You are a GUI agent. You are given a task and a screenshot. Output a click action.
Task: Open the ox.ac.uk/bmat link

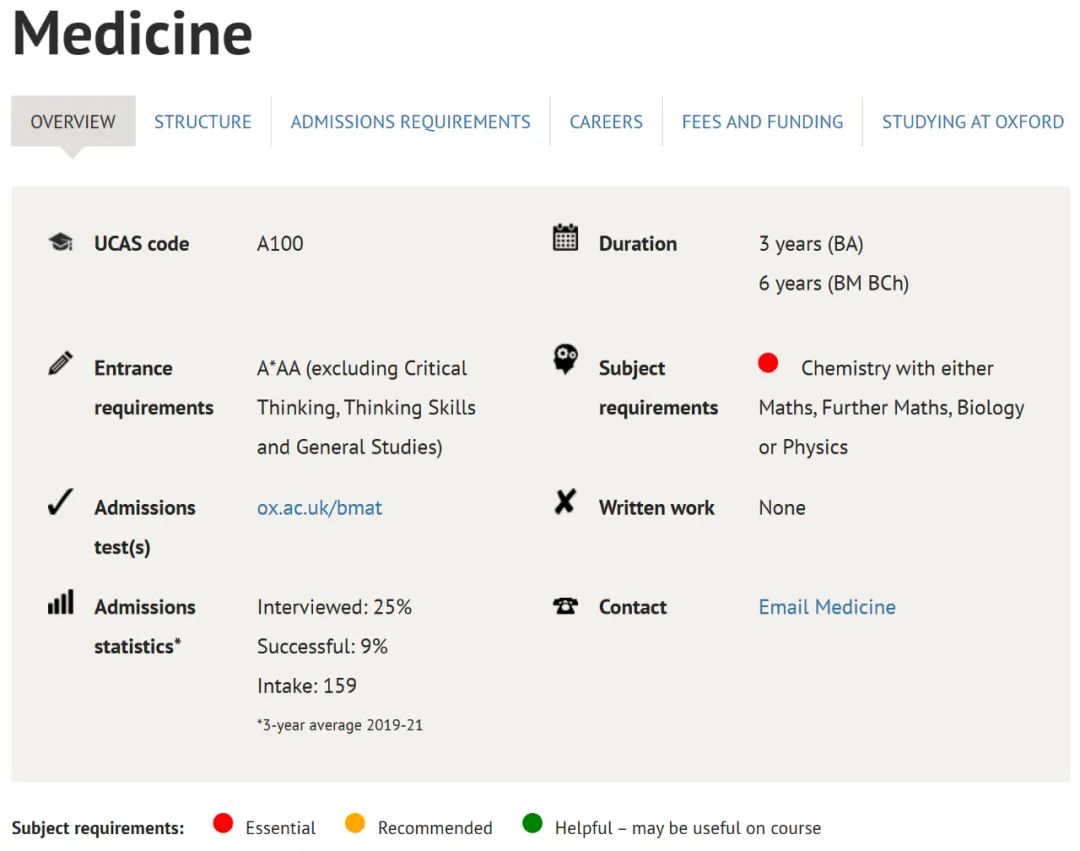click(319, 508)
